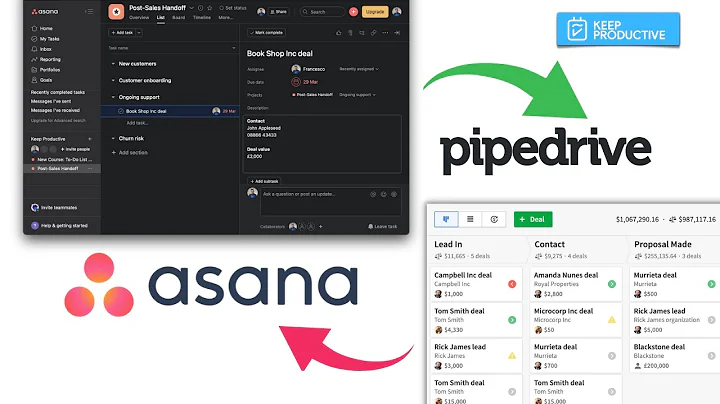720x404 pixels.
Task: Click yellow warning icon on Microcorp Inc deal
Action: [x=612, y=320]
